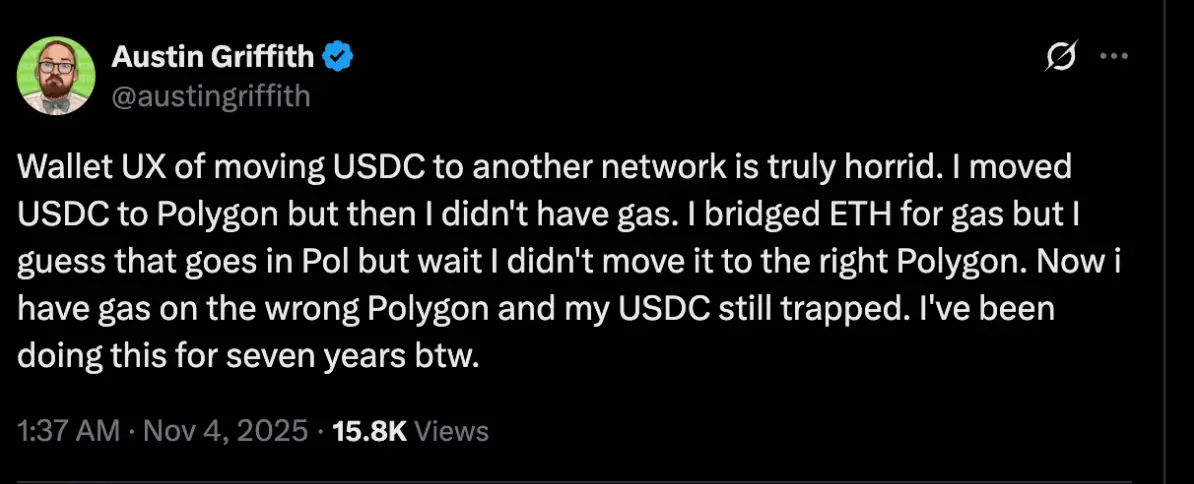Click the blue verified badge
Image resolution: width=1194 pixels, height=484 pixels.
click(340, 59)
